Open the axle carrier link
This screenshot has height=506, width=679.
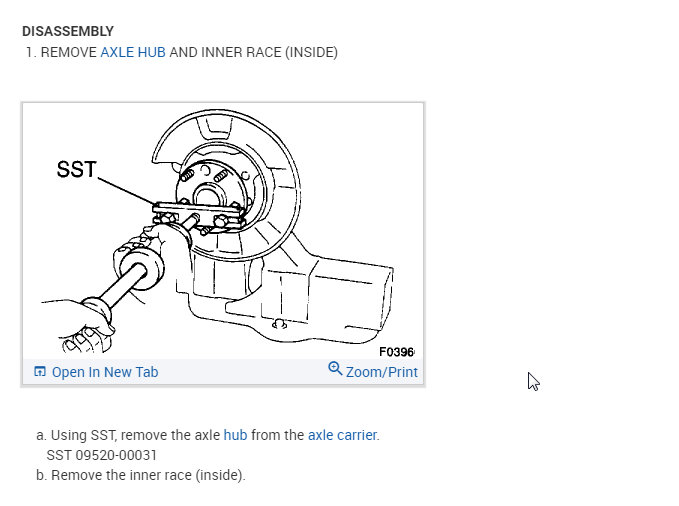pos(342,435)
